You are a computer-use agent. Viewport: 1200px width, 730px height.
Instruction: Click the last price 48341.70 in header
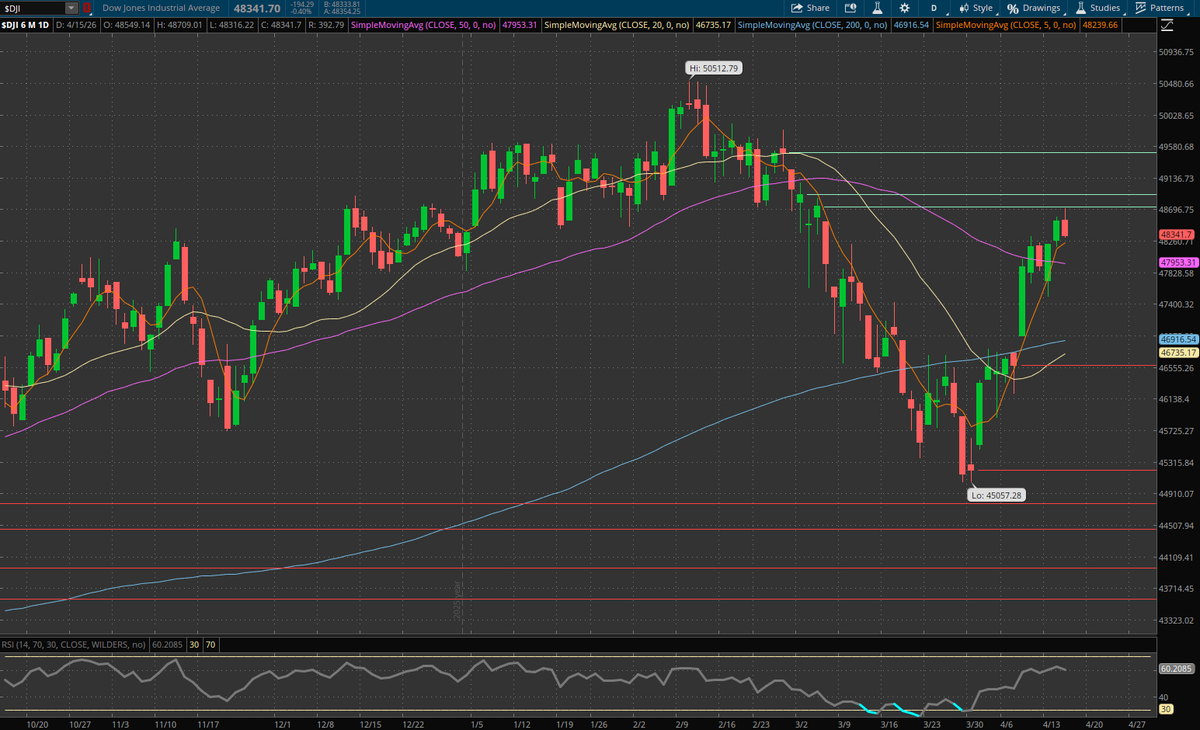click(257, 8)
